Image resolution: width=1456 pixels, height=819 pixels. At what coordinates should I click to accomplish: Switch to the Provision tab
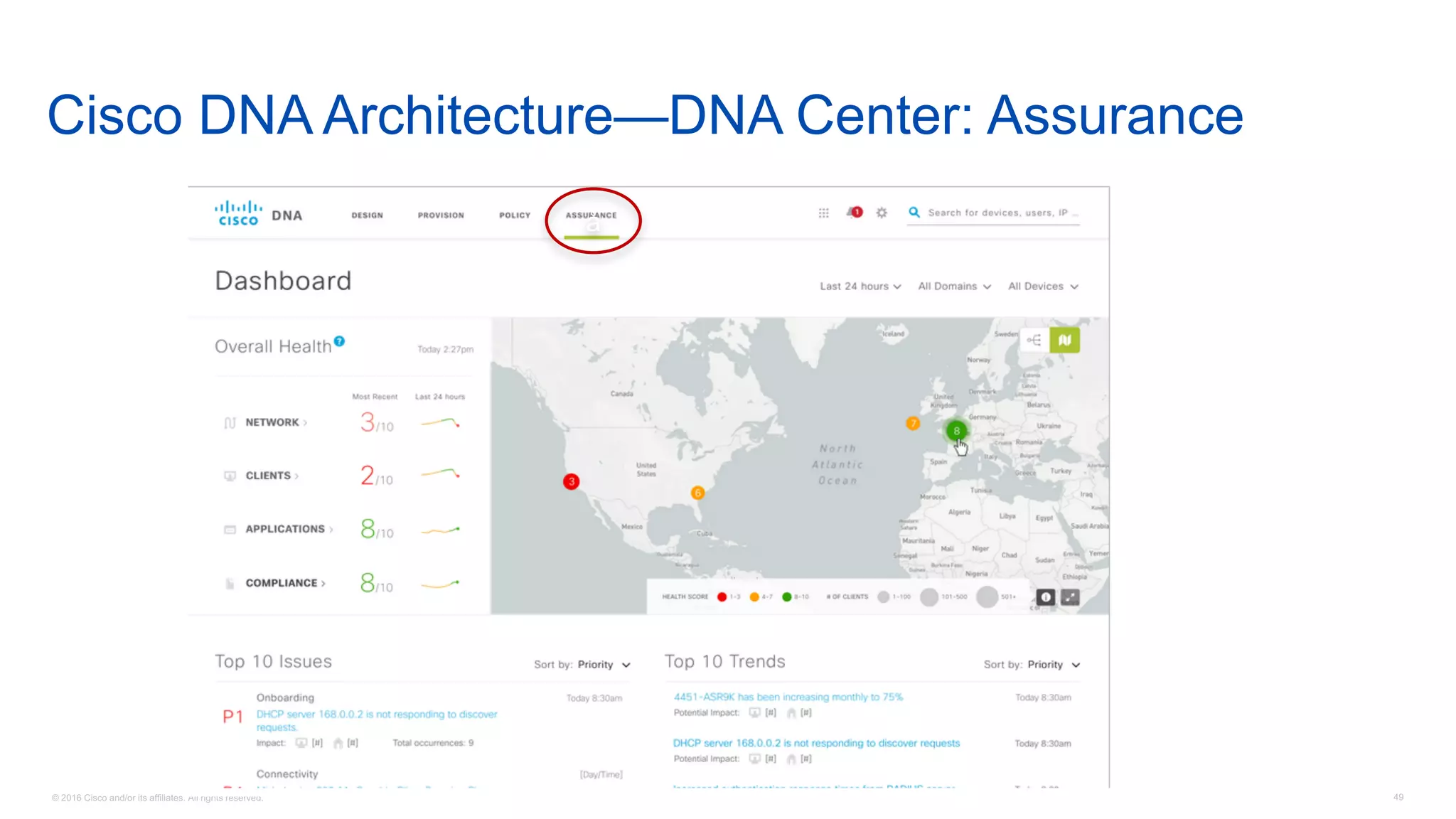point(441,215)
